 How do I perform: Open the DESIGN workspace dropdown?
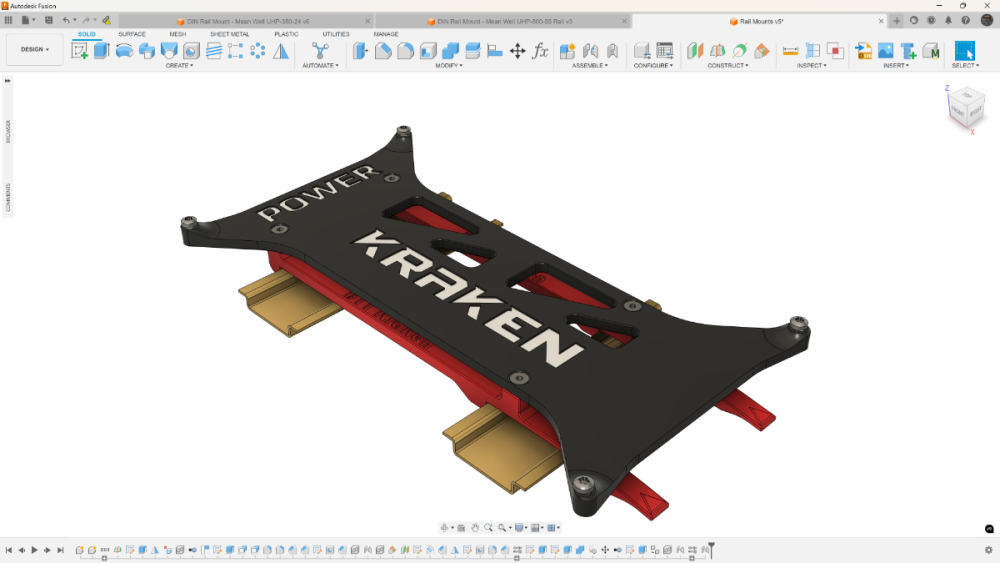tap(34, 49)
